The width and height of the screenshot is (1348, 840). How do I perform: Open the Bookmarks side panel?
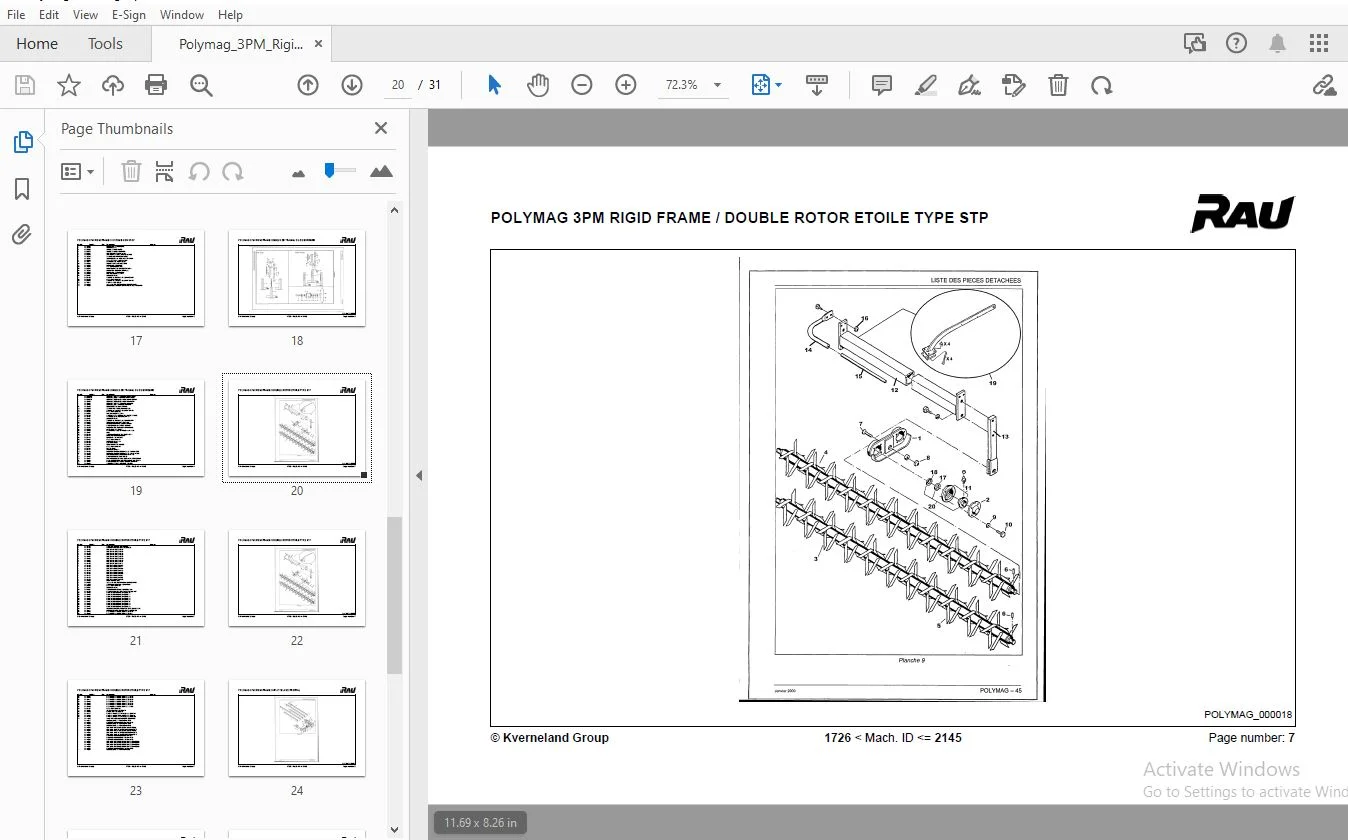[22, 189]
